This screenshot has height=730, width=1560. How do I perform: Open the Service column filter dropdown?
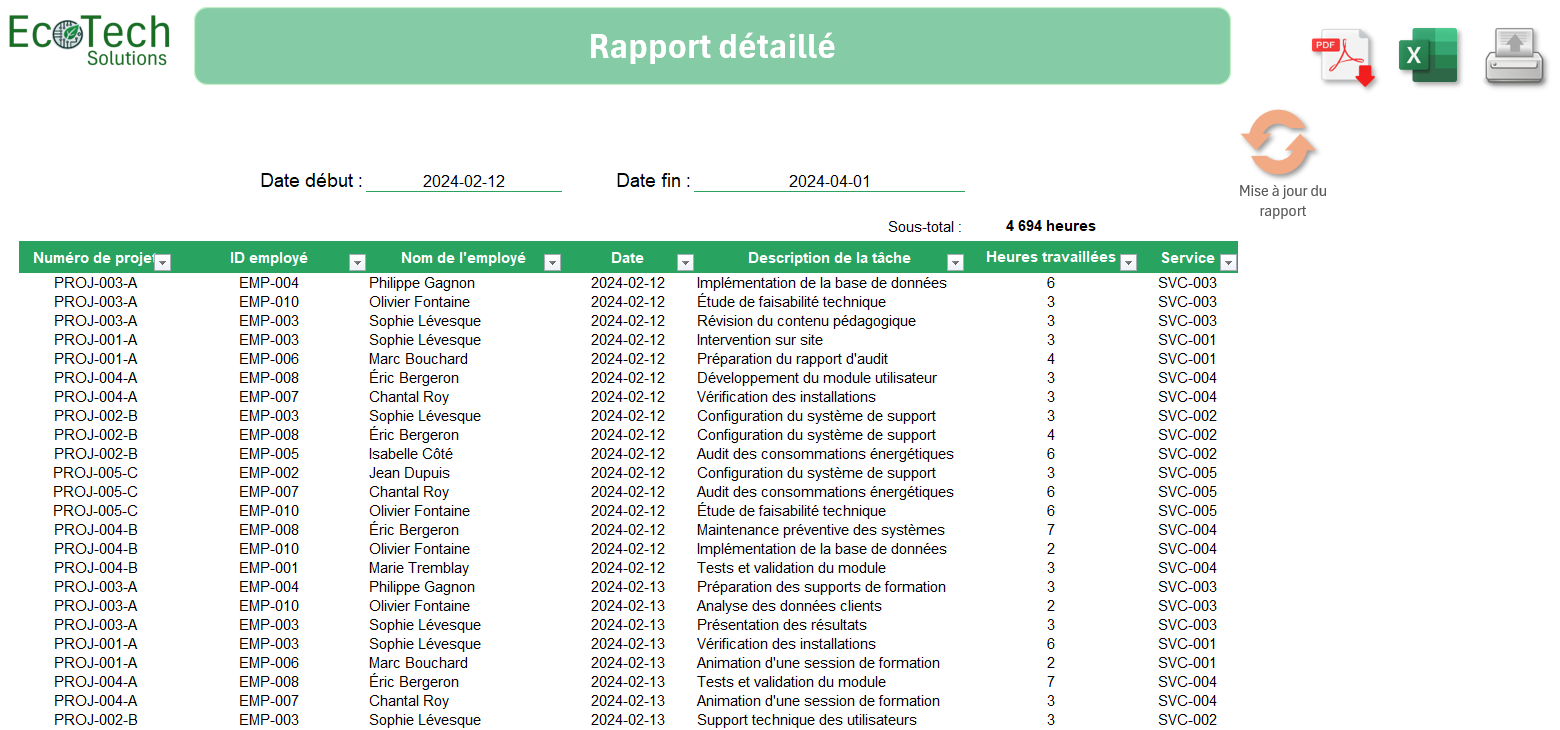tap(1229, 262)
